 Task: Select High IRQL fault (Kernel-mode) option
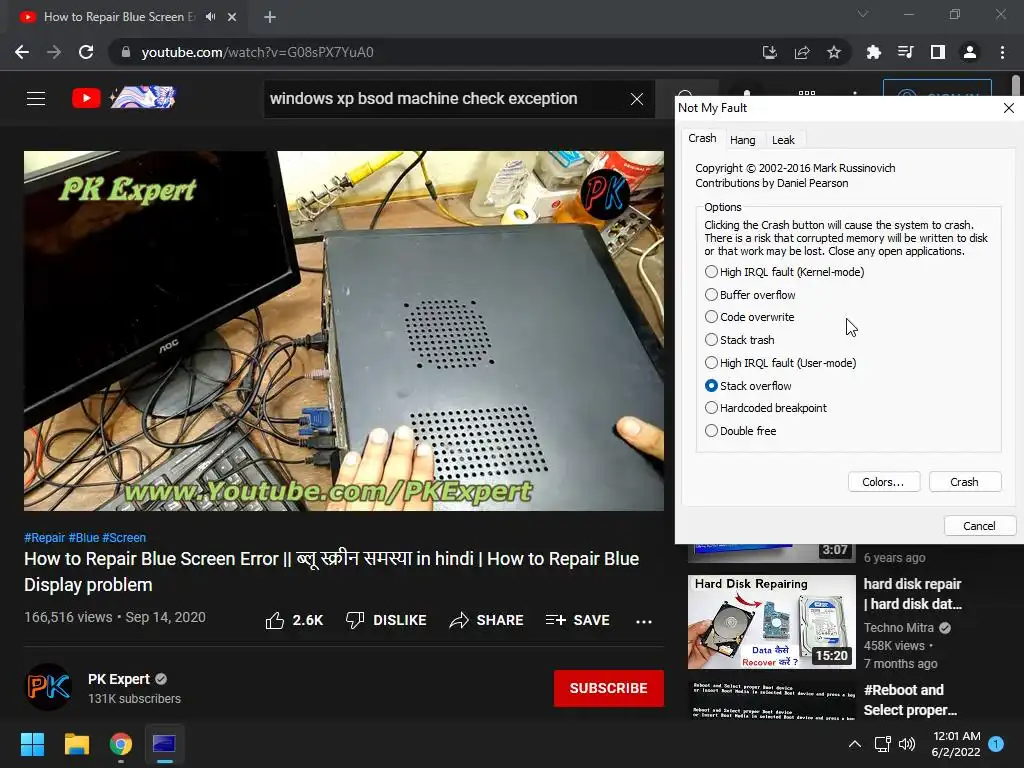[x=784, y=272]
